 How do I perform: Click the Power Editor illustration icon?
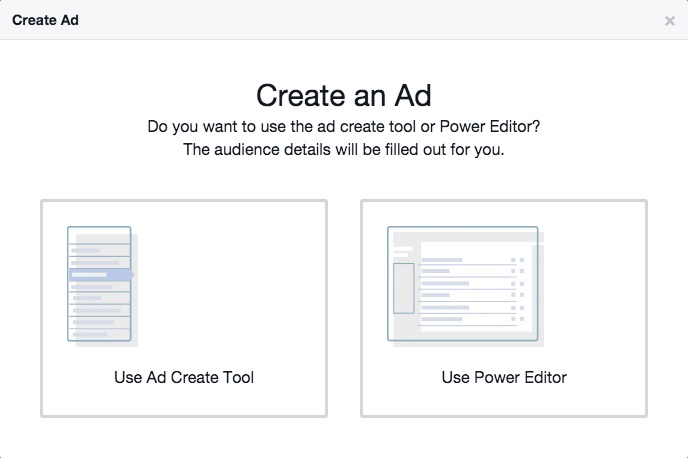point(466,286)
